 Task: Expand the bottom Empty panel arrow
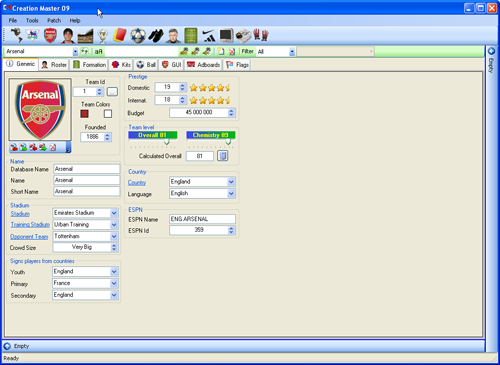(7, 346)
